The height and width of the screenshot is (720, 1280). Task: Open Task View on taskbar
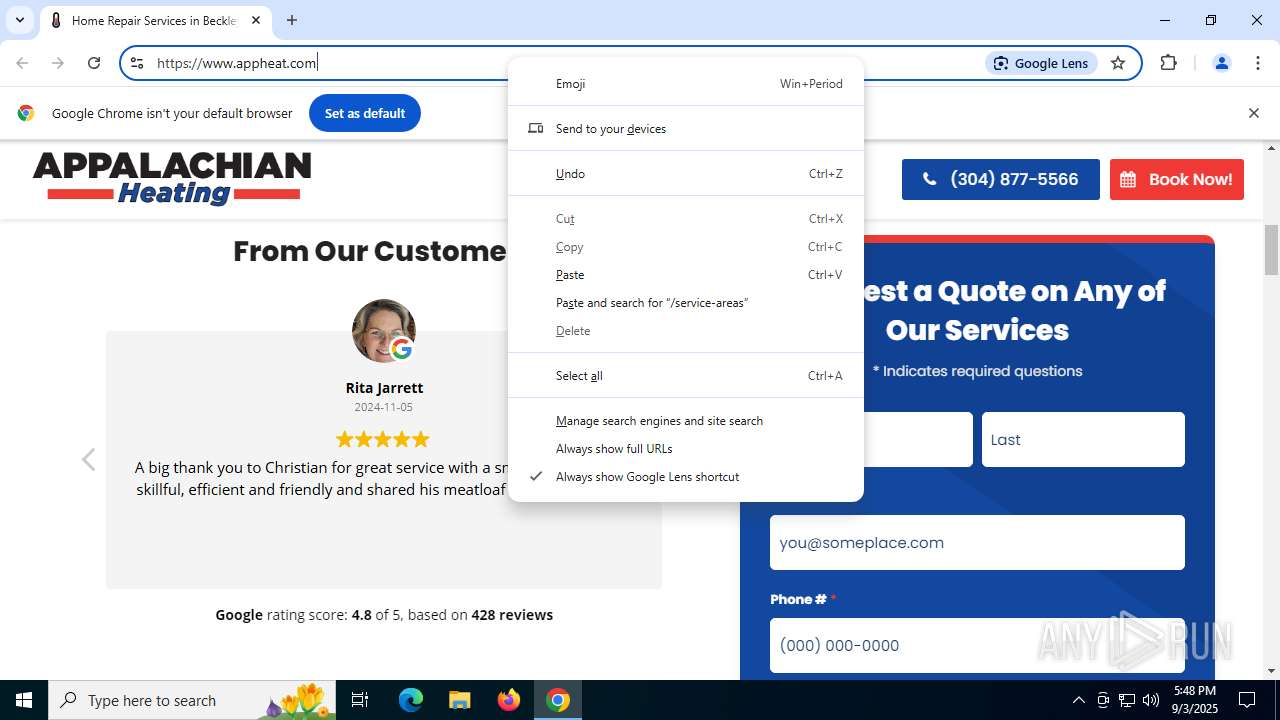(360, 700)
